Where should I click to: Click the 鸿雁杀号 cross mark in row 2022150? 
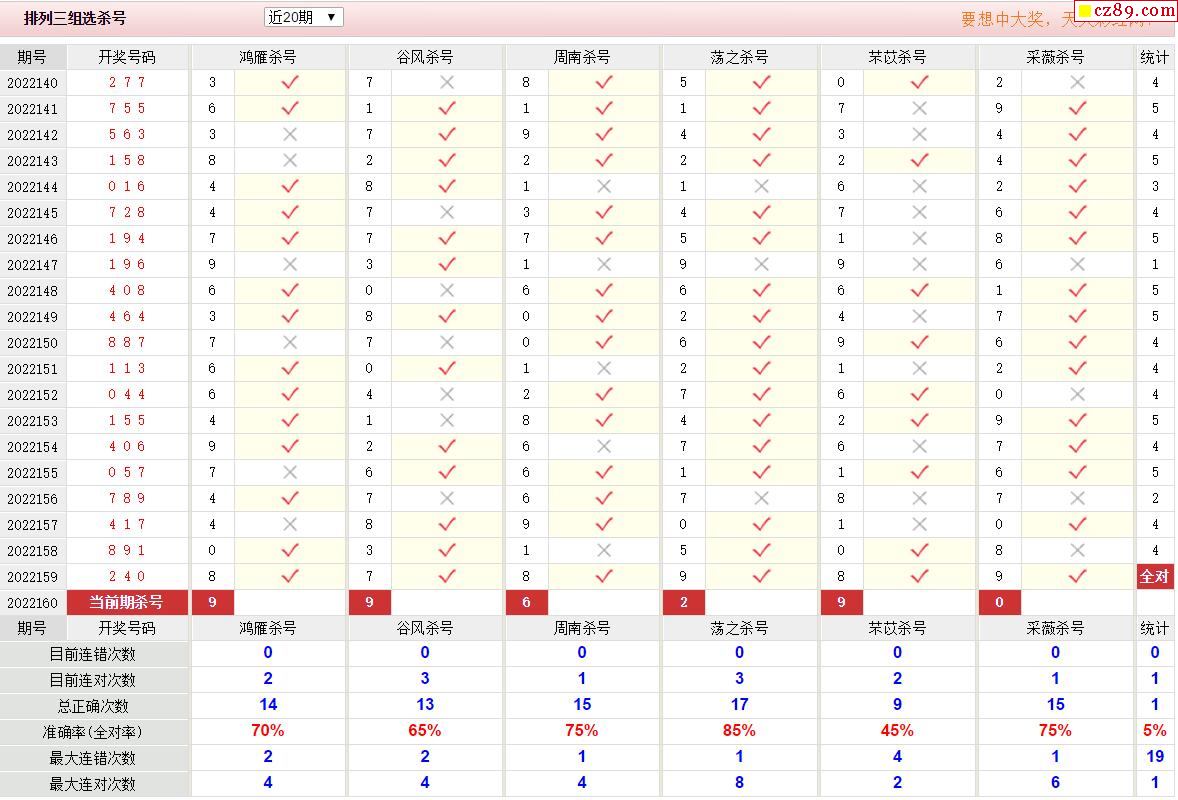point(290,343)
